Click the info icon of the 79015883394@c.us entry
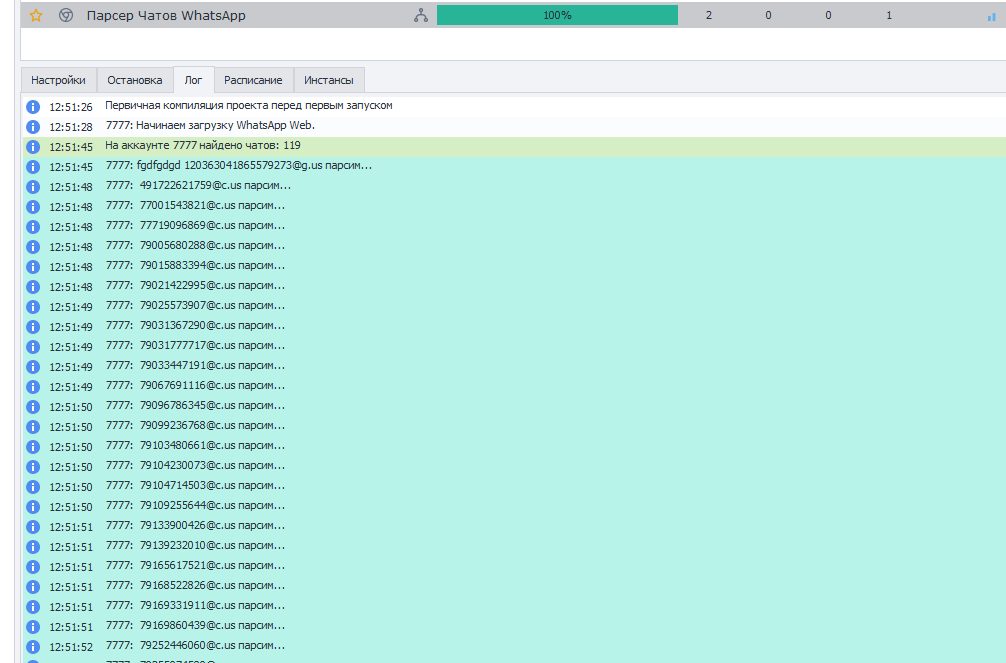 pyautogui.click(x=33, y=266)
